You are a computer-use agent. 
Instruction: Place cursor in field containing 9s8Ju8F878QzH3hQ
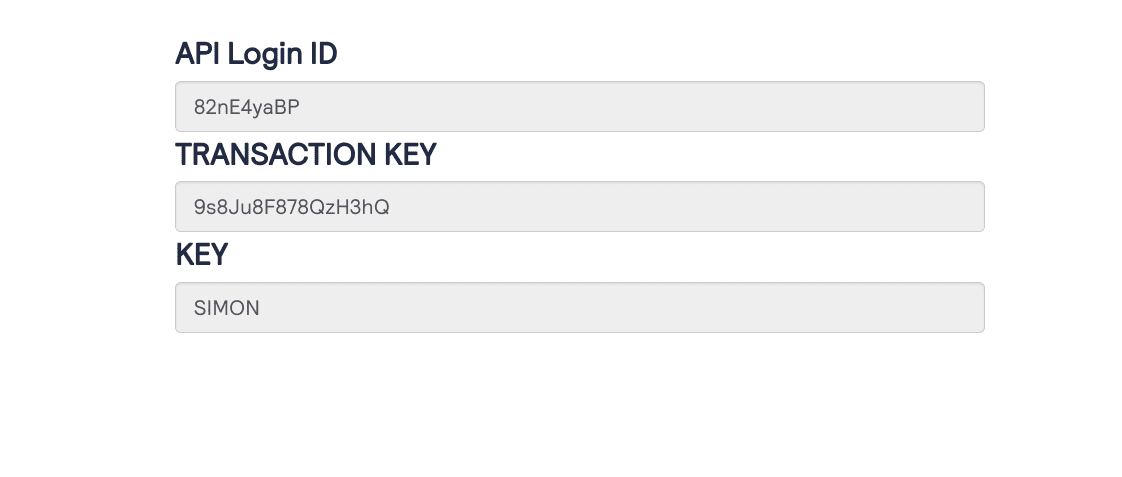[580, 207]
